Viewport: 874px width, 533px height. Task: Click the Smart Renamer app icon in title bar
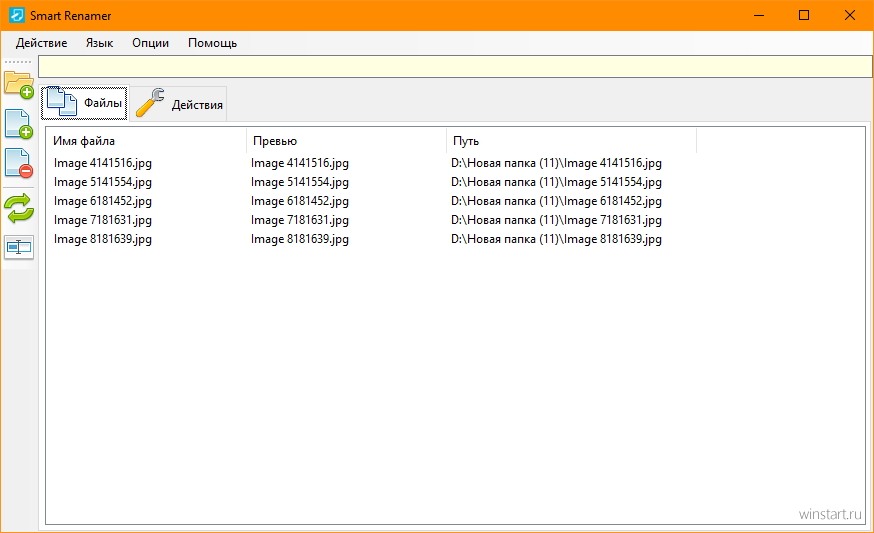tap(17, 15)
